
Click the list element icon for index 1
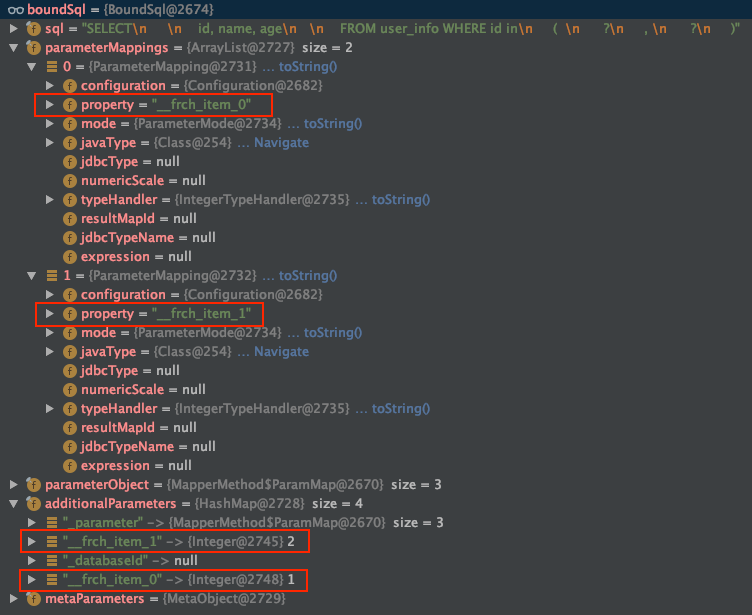click(x=51, y=276)
